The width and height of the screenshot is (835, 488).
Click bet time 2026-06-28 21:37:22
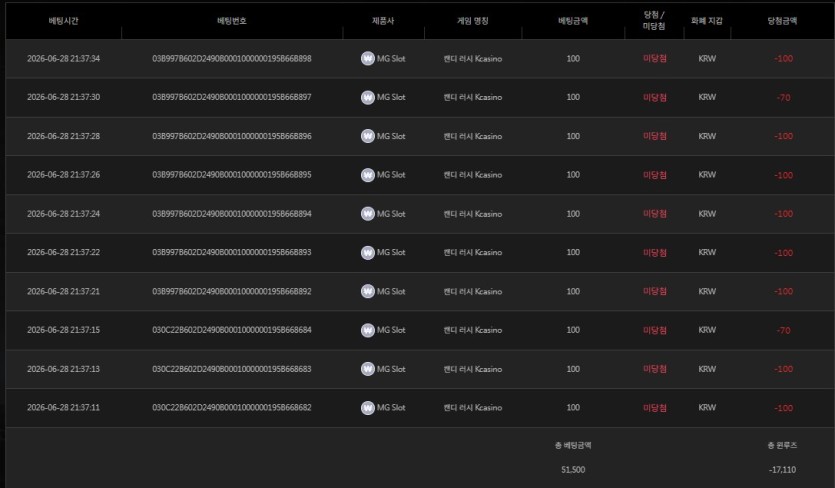pos(63,252)
